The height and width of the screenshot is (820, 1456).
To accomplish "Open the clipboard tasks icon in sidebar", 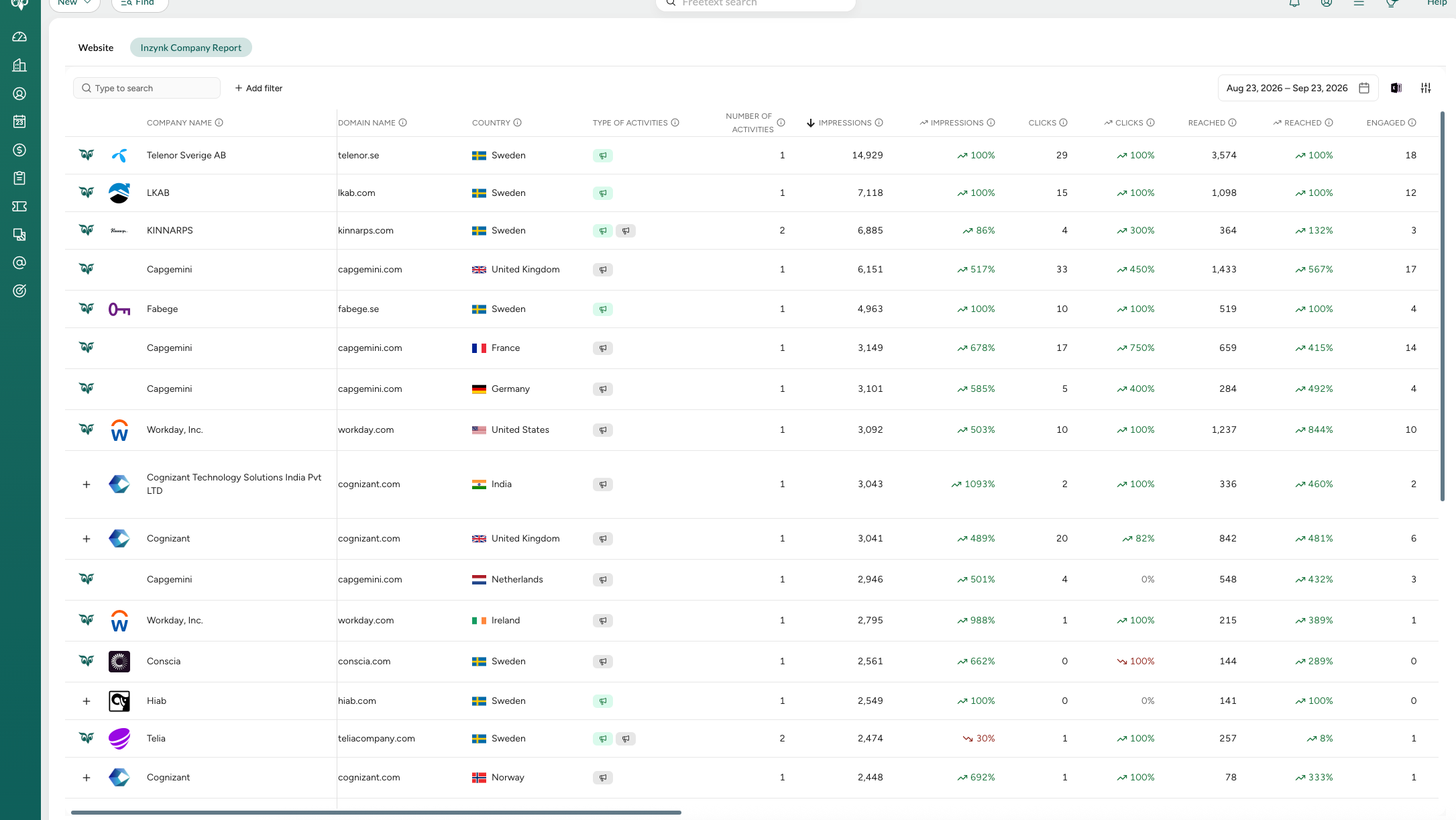I will click(19, 178).
